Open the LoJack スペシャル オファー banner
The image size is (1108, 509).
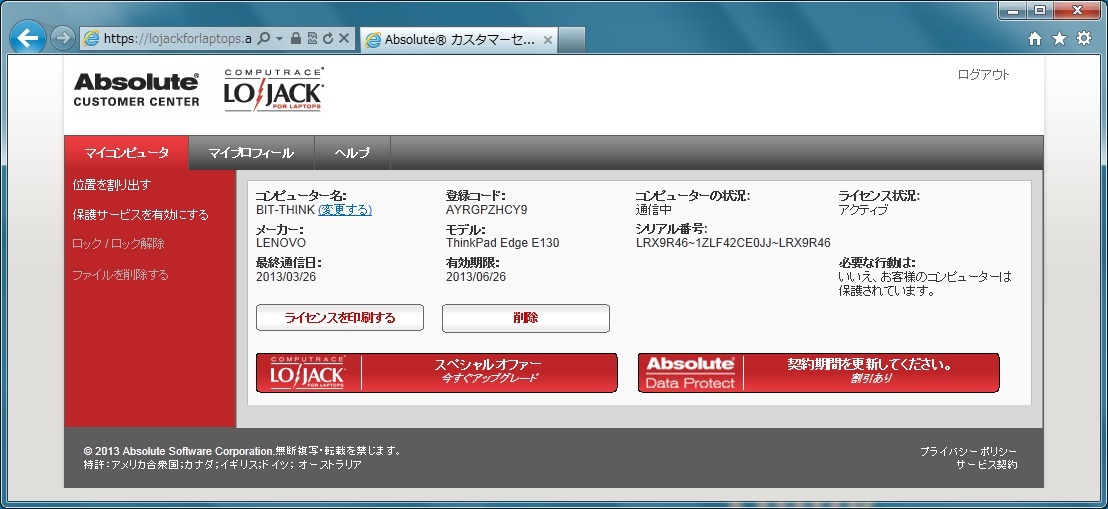coord(437,373)
